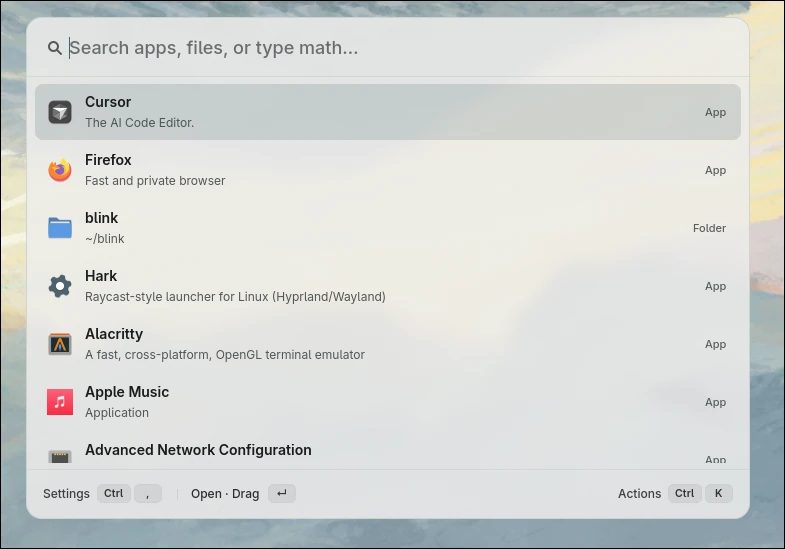
Task: Click the red Apple Music icon
Action: click(x=60, y=402)
